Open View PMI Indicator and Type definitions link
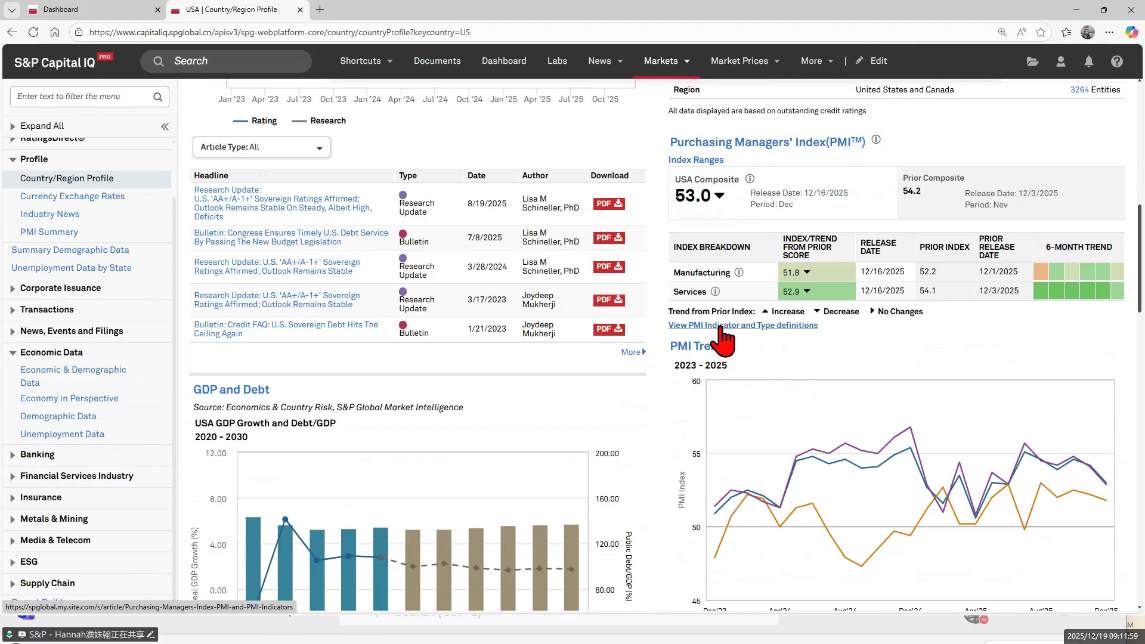Screen dimensions: 1145x644 (x=742, y=325)
